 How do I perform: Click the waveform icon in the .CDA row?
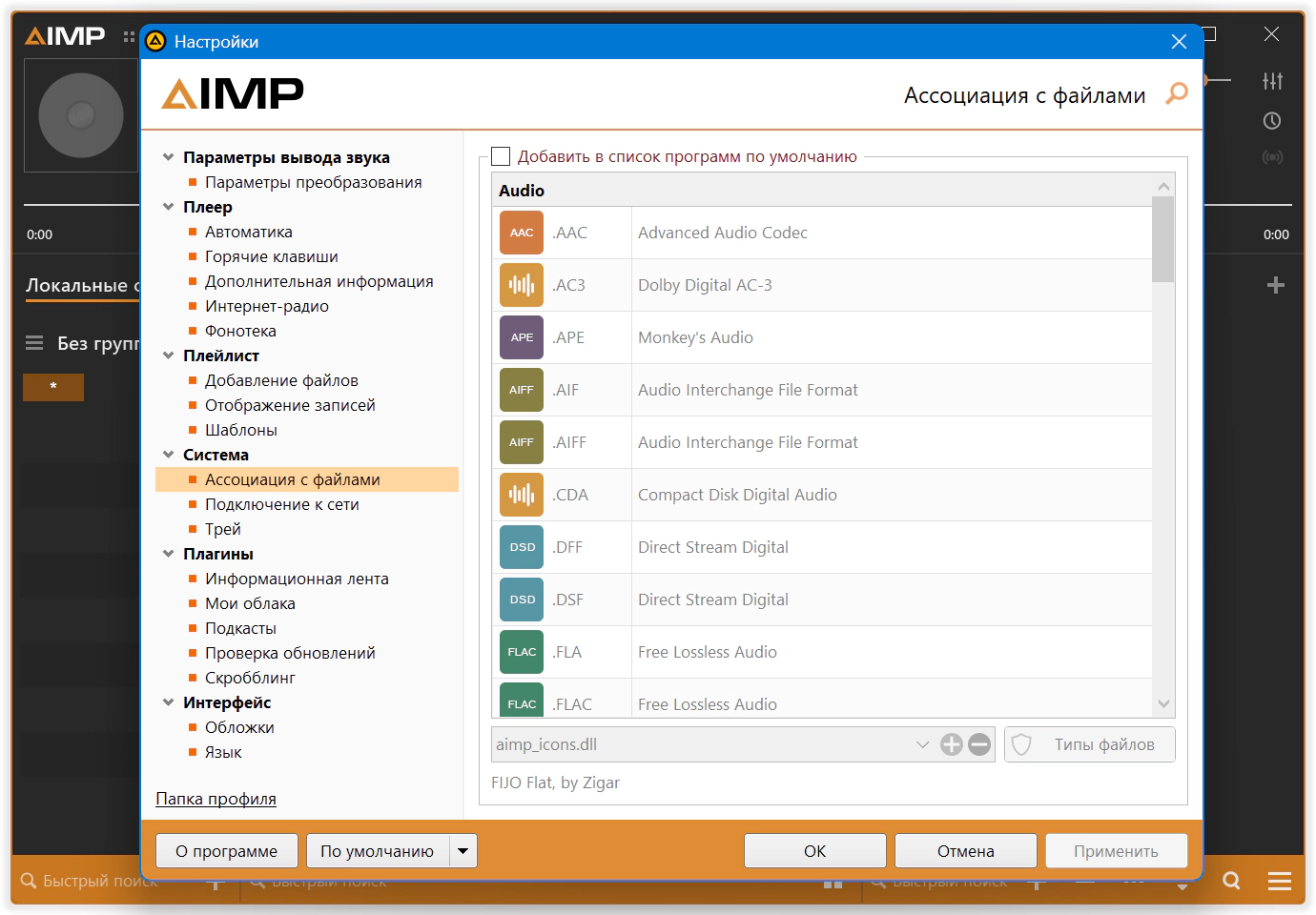click(522, 495)
